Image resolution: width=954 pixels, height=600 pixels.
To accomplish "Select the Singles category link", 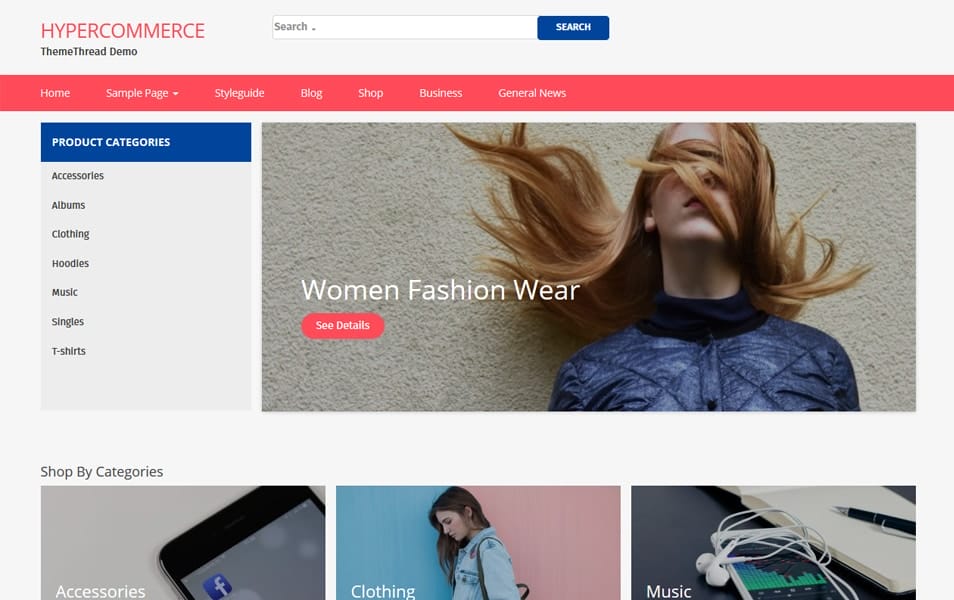I will [x=67, y=321].
